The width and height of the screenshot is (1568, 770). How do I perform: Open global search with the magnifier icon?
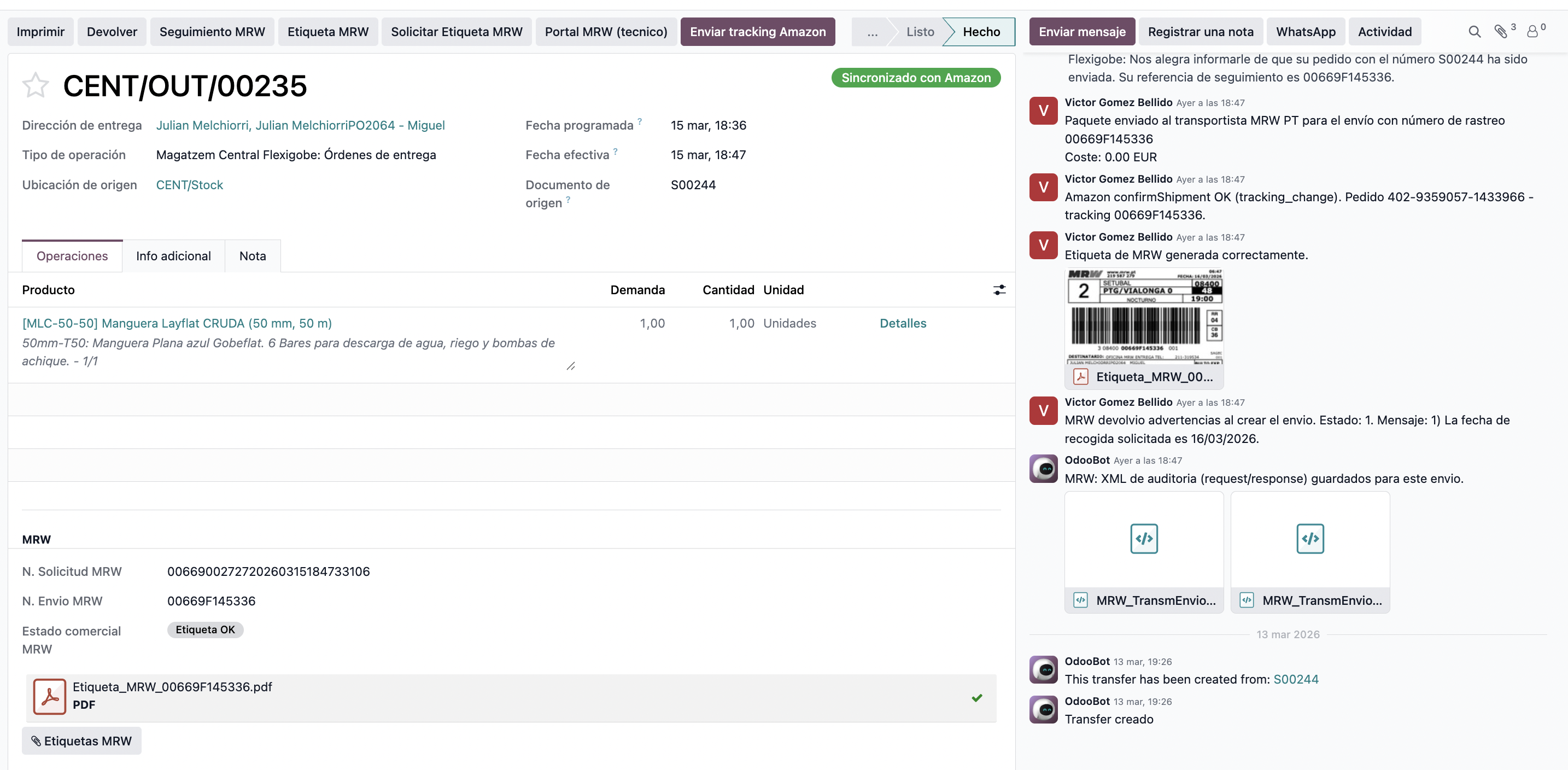1475,32
